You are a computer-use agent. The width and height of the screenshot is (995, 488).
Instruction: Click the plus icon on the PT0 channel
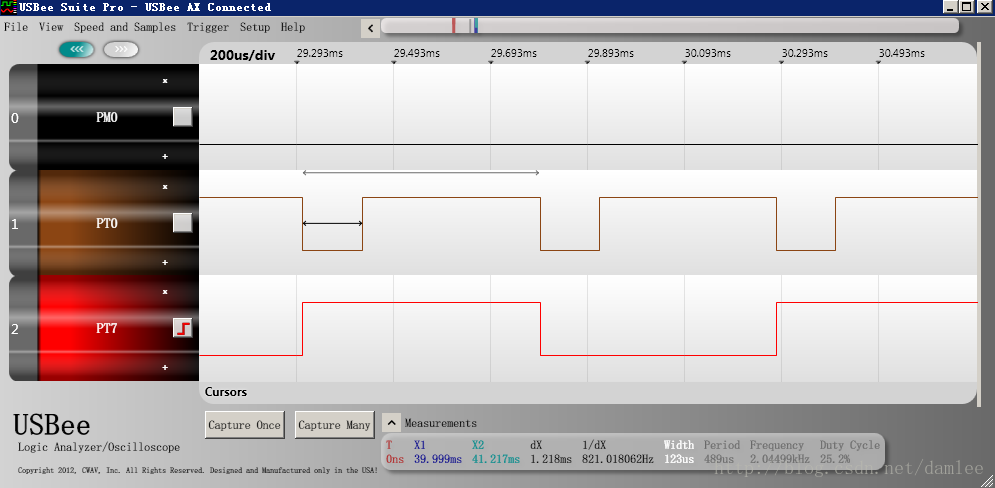pos(165,262)
